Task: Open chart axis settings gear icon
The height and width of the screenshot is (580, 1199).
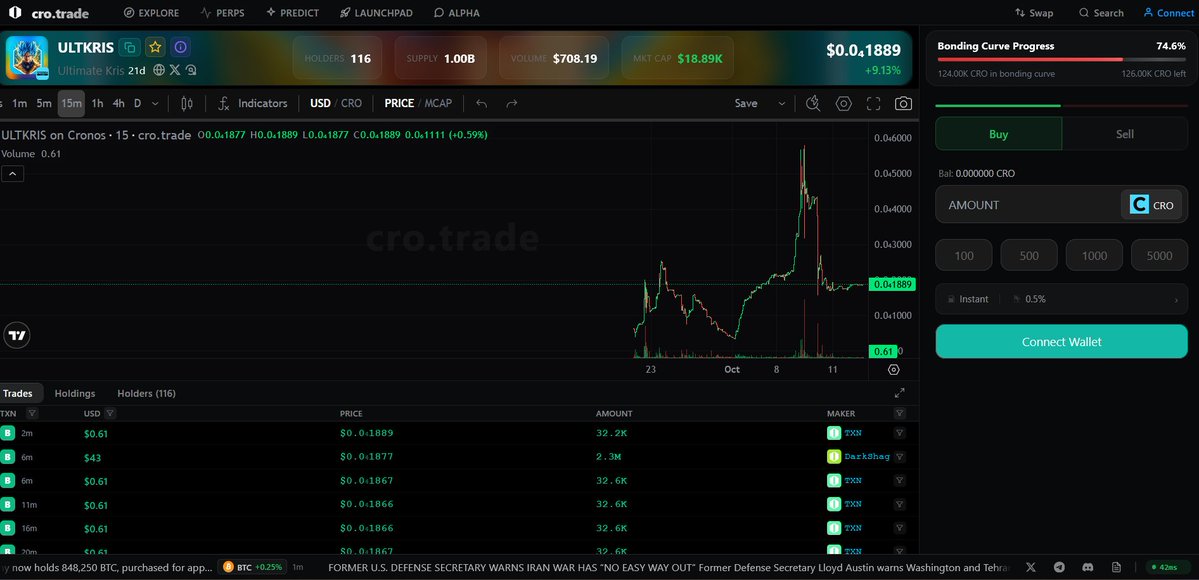Action: tap(893, 370)
